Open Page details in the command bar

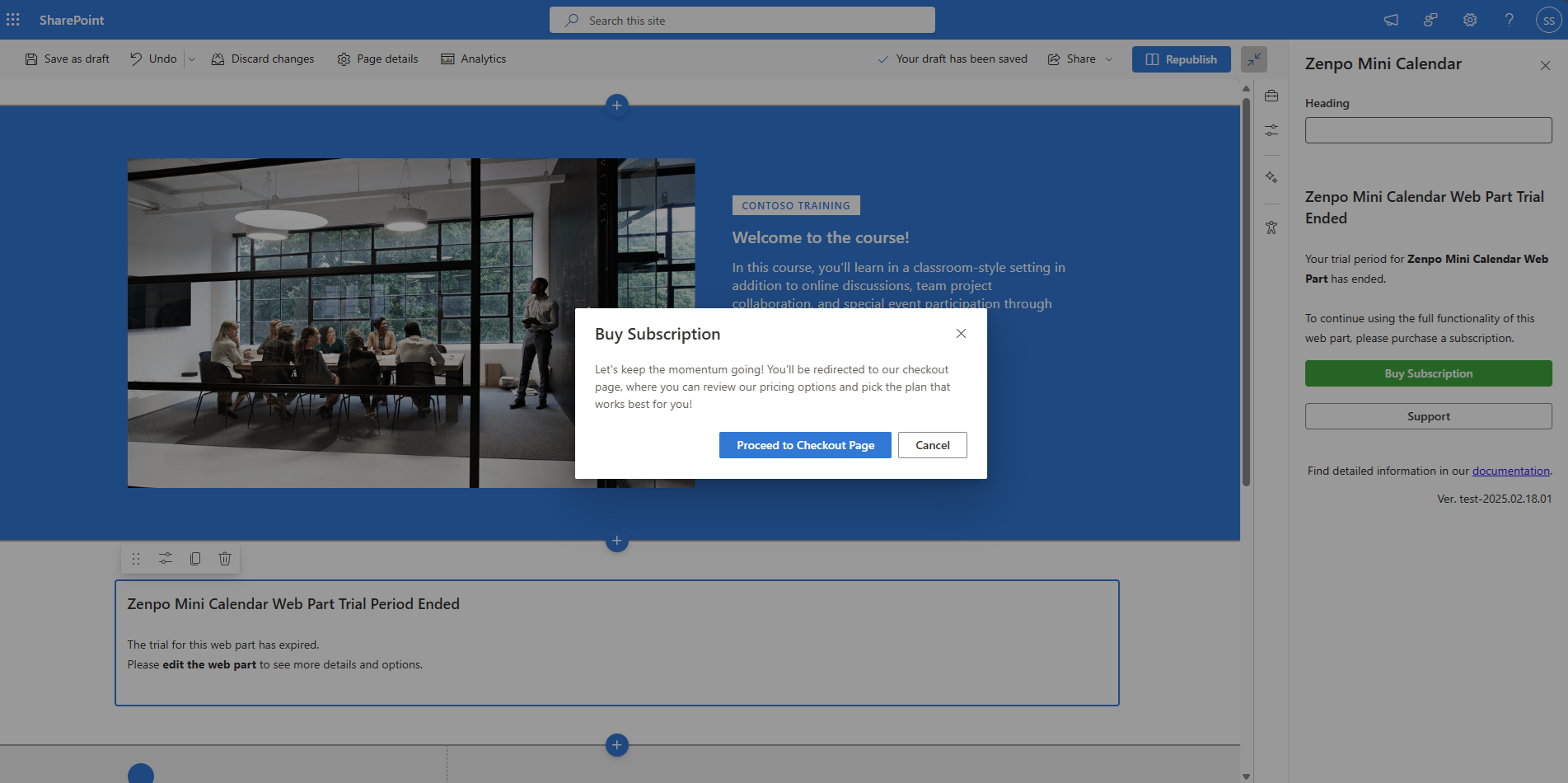(377, 59)
